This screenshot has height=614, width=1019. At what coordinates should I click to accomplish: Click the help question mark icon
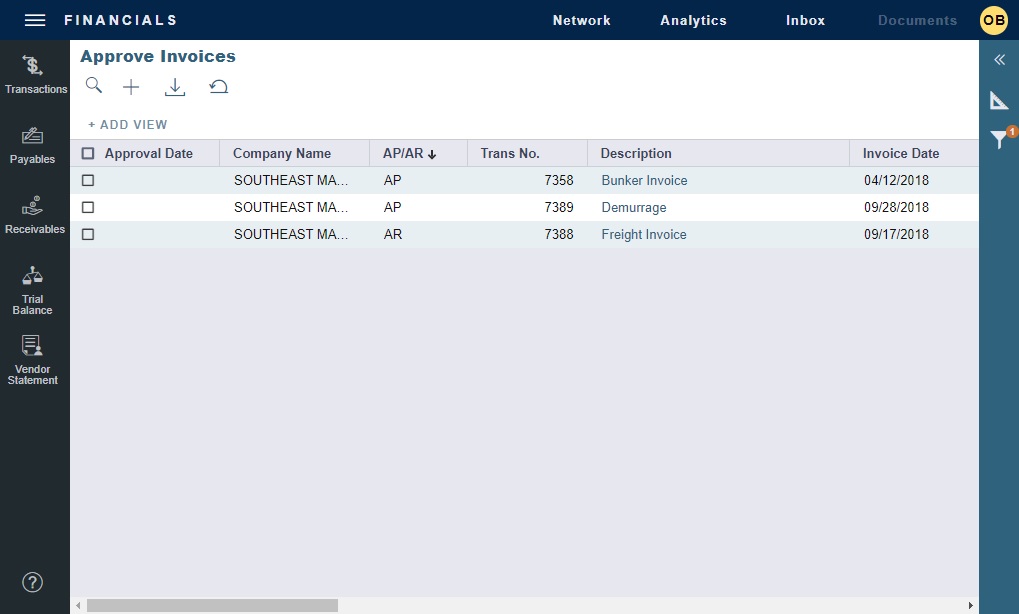click(x=33, y=582)
